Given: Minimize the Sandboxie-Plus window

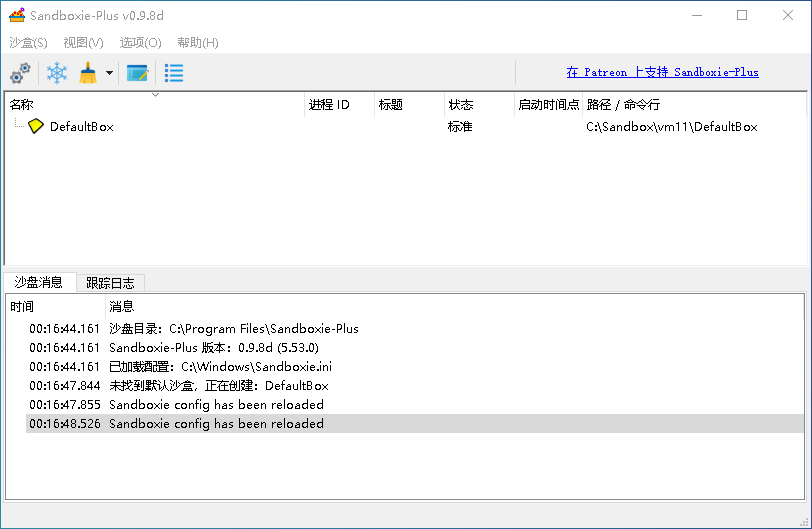Looking at the screenshot, I should [x=697, y=16].
